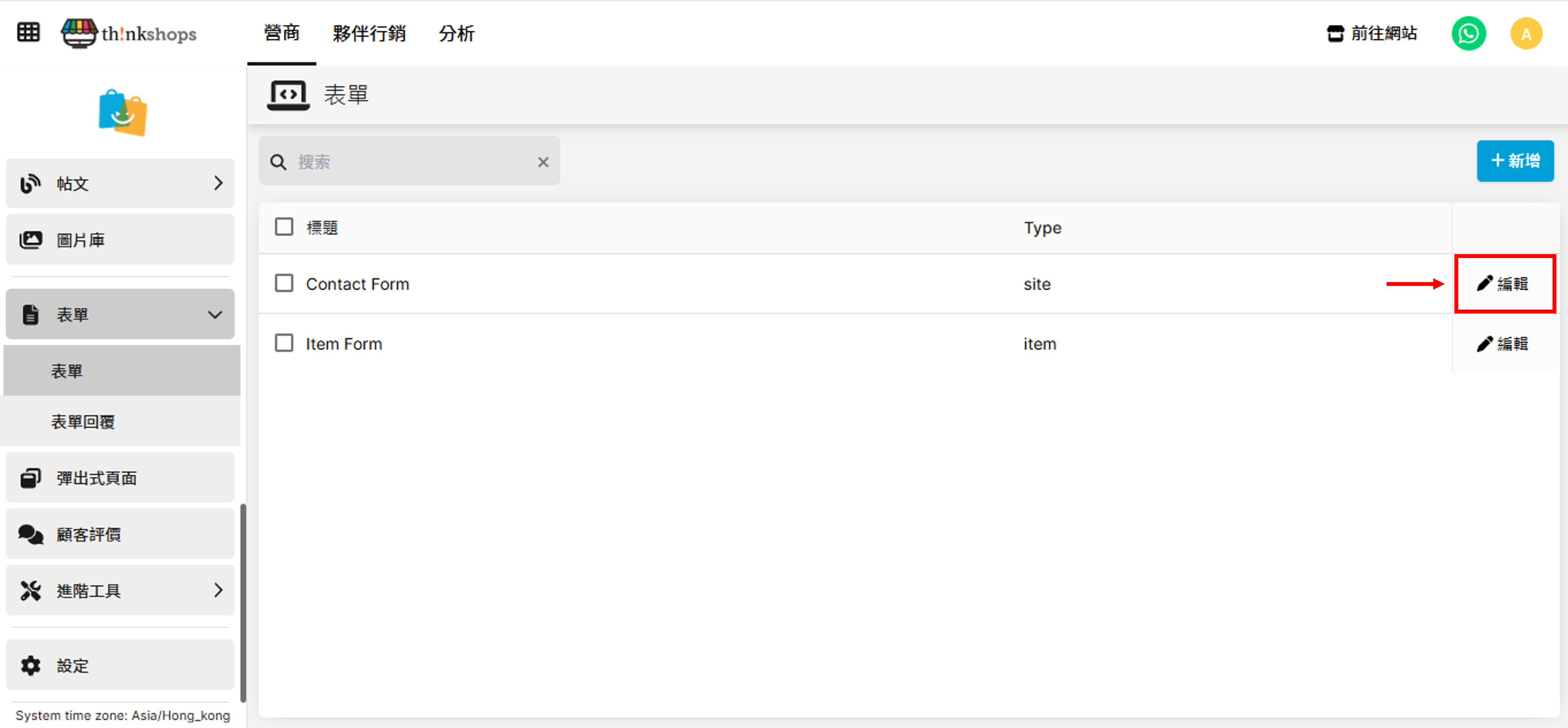
Task: Edit the Item Form entry
Action: tap(1502, 344)
